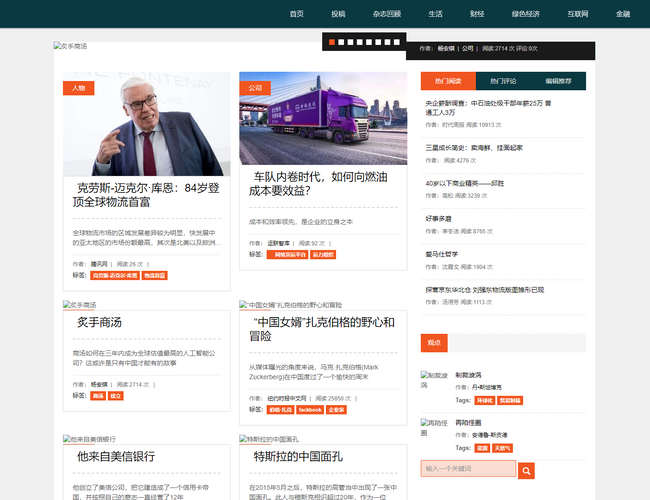
Task: Click the orange 公司 category badge on truck image
Action: tap(255, 88)
